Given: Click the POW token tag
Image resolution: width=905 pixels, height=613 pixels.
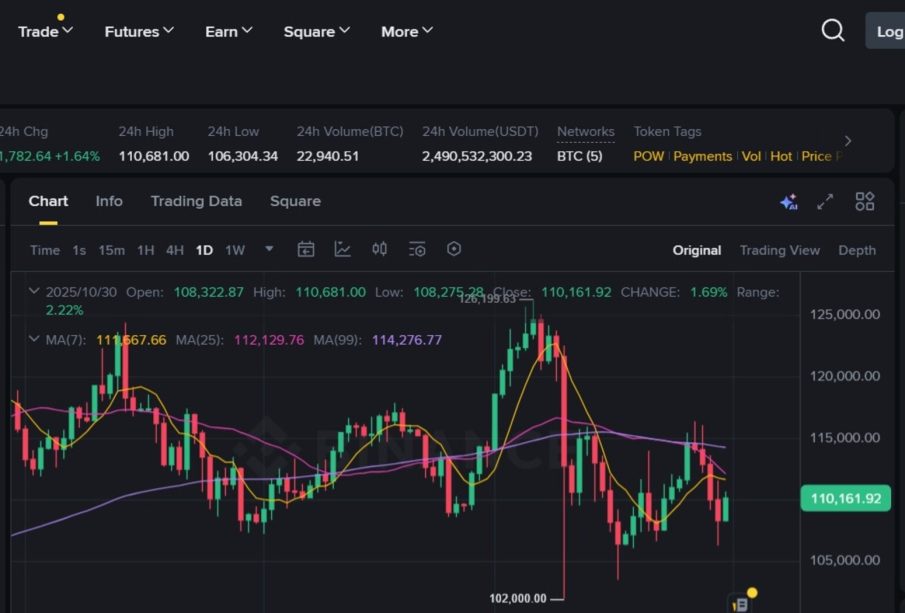Looking at the screenshot, I should point(648,157).
